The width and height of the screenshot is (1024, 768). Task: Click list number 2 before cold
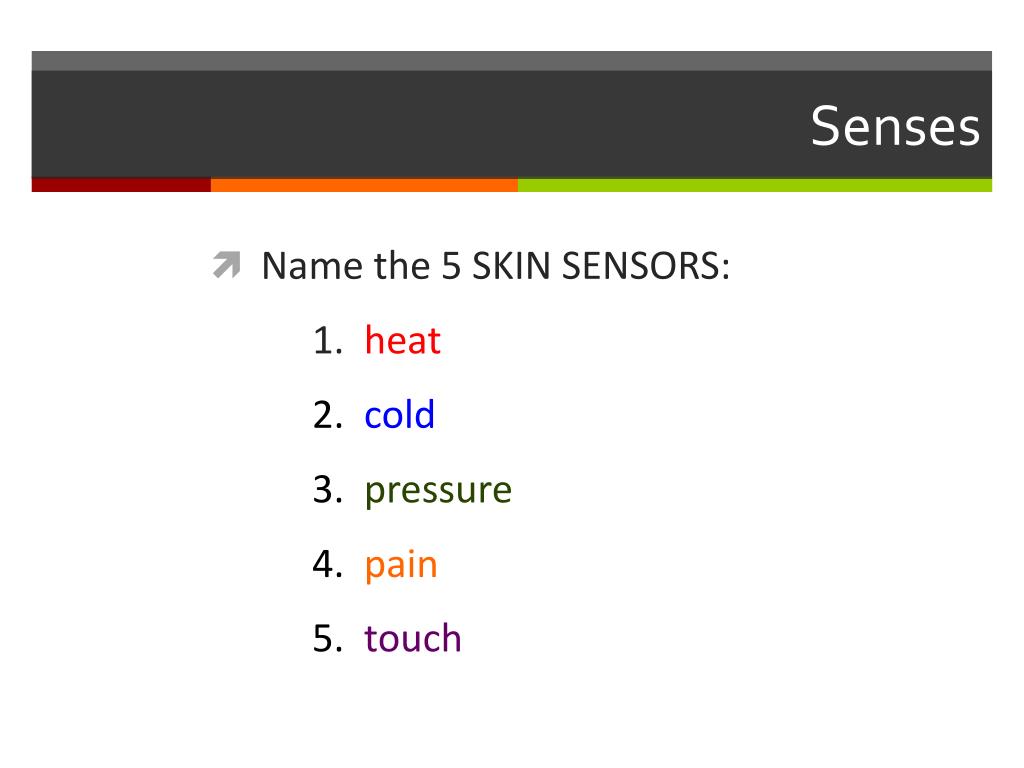328,415
